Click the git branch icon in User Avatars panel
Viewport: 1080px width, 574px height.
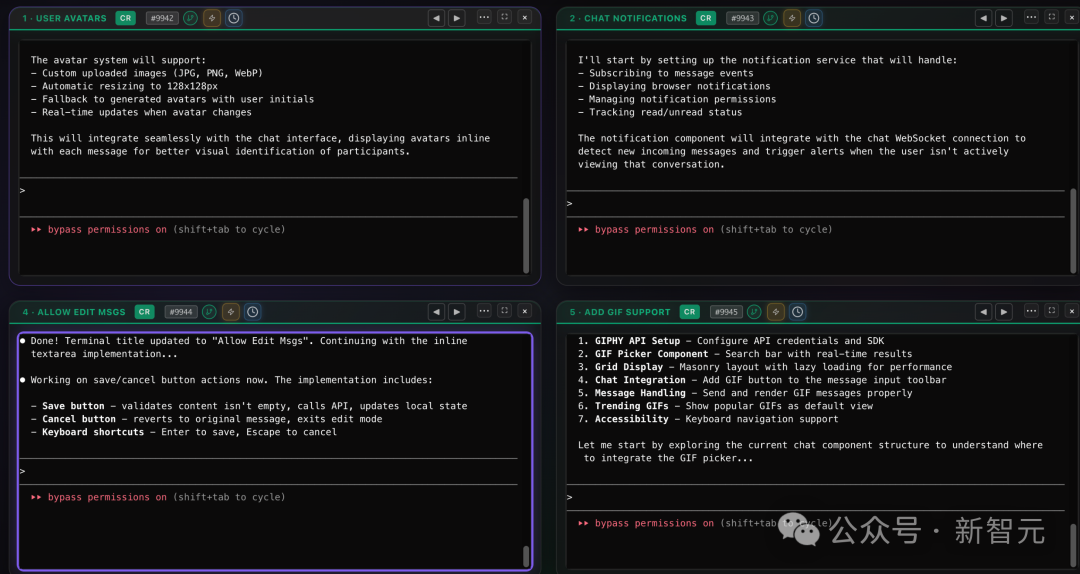(190, 18)
